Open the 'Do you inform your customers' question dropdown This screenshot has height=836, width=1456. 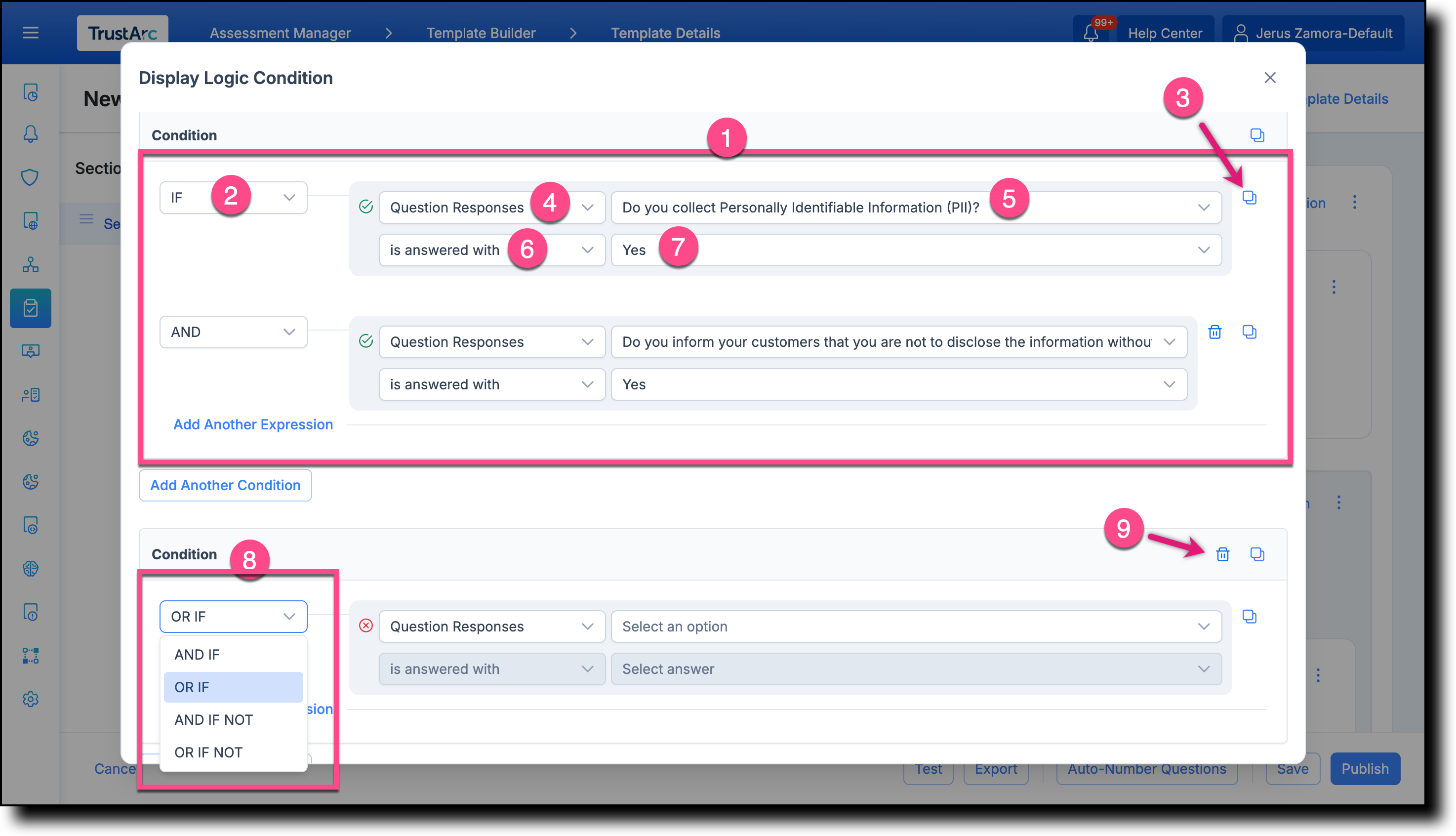[899, 341]
